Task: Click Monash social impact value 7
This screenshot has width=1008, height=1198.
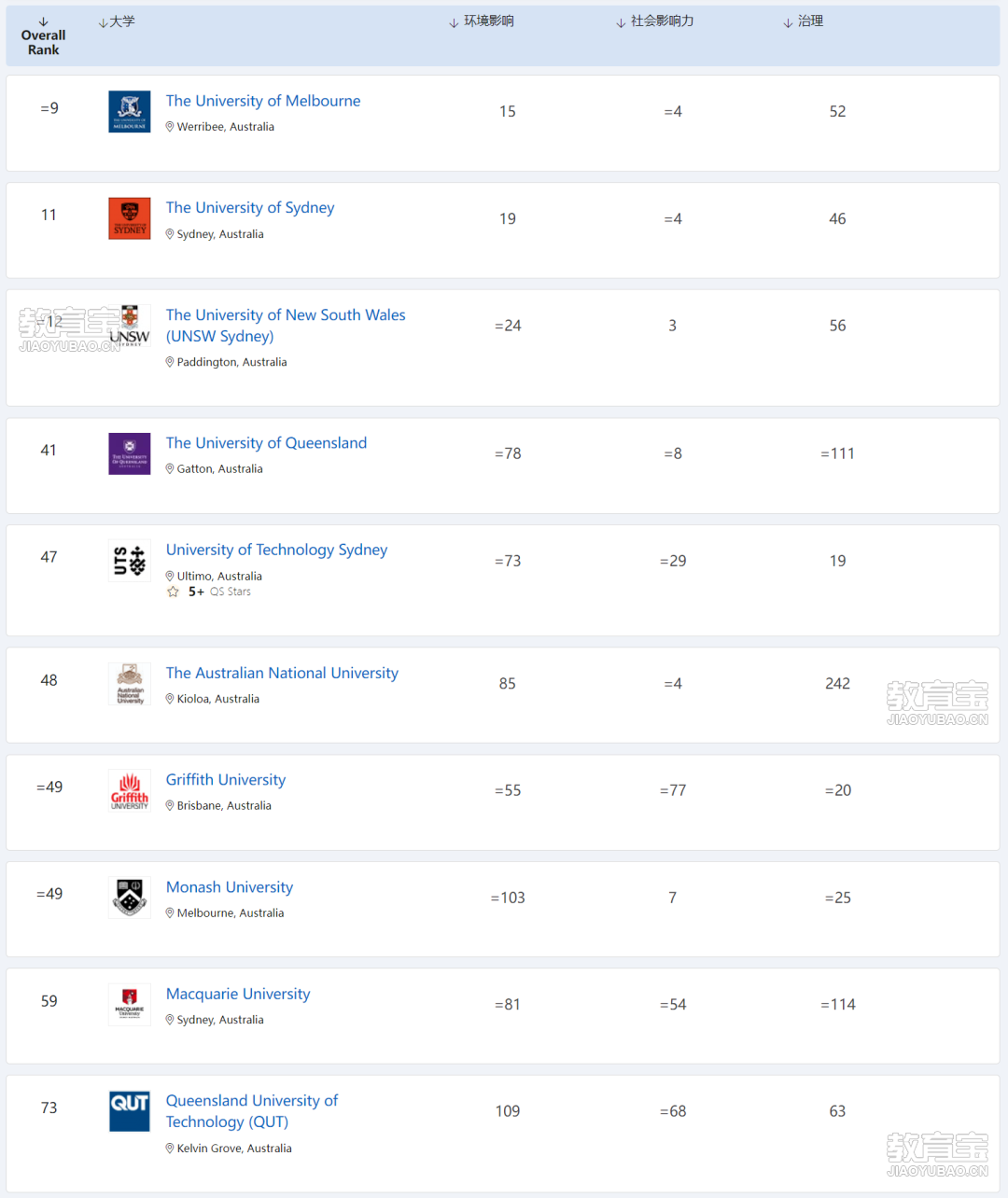Action: pyautogui.click(x=672, y=898)
